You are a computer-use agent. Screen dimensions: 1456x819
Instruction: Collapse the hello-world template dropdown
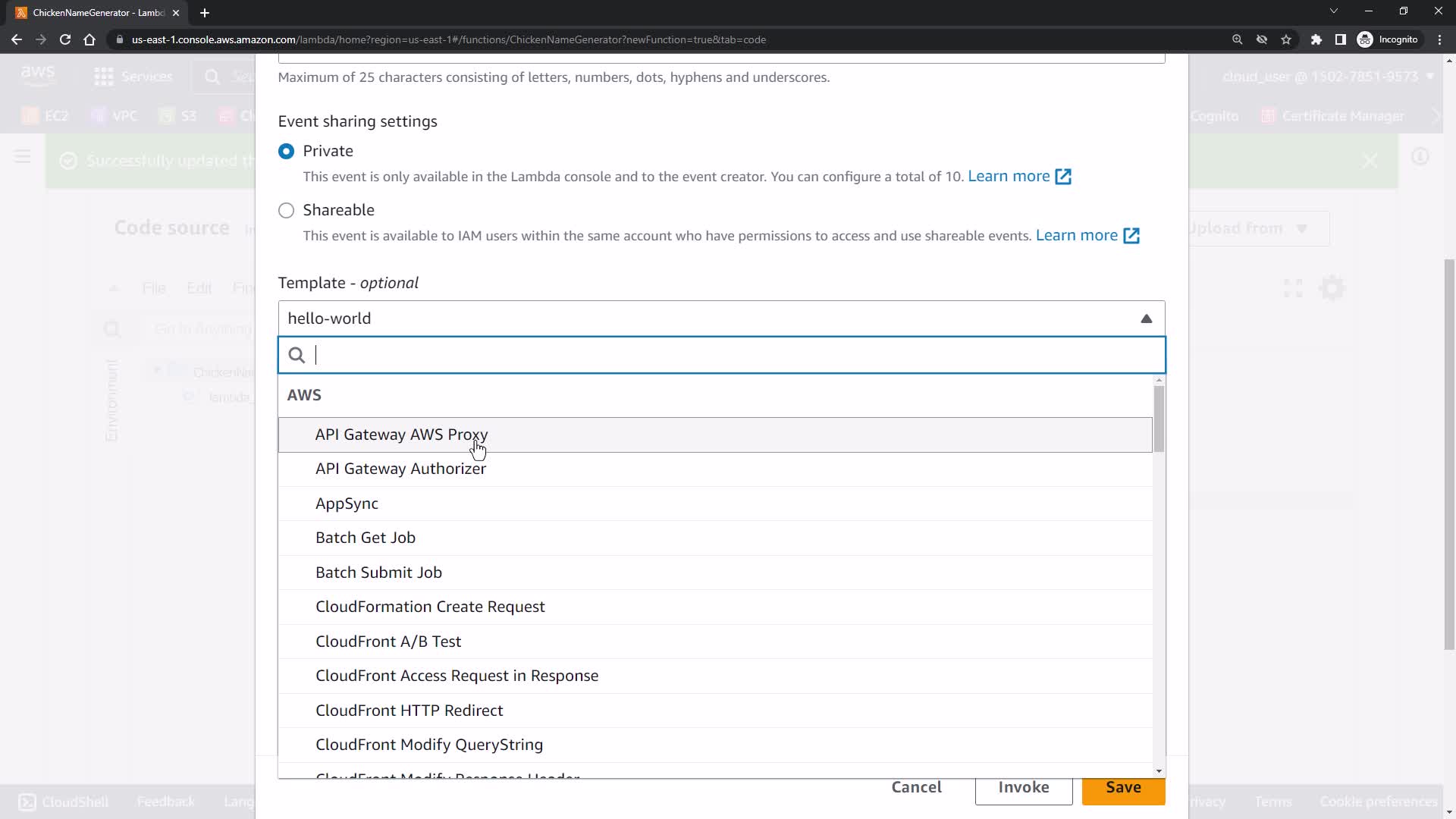click(x=1146, y=319)
